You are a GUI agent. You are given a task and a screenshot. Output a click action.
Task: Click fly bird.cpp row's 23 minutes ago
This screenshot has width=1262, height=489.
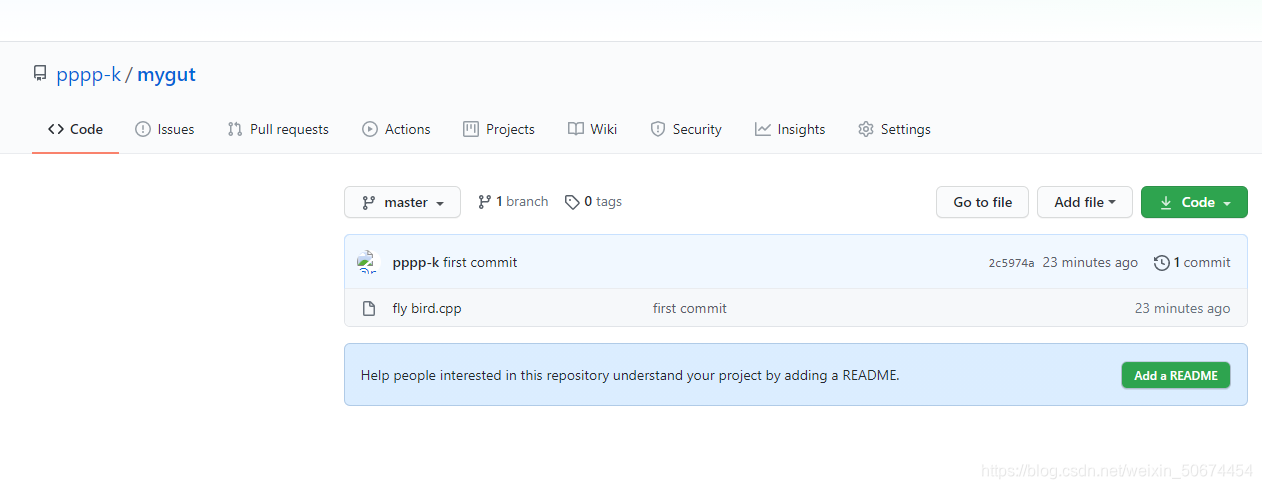coord(1182,308)
